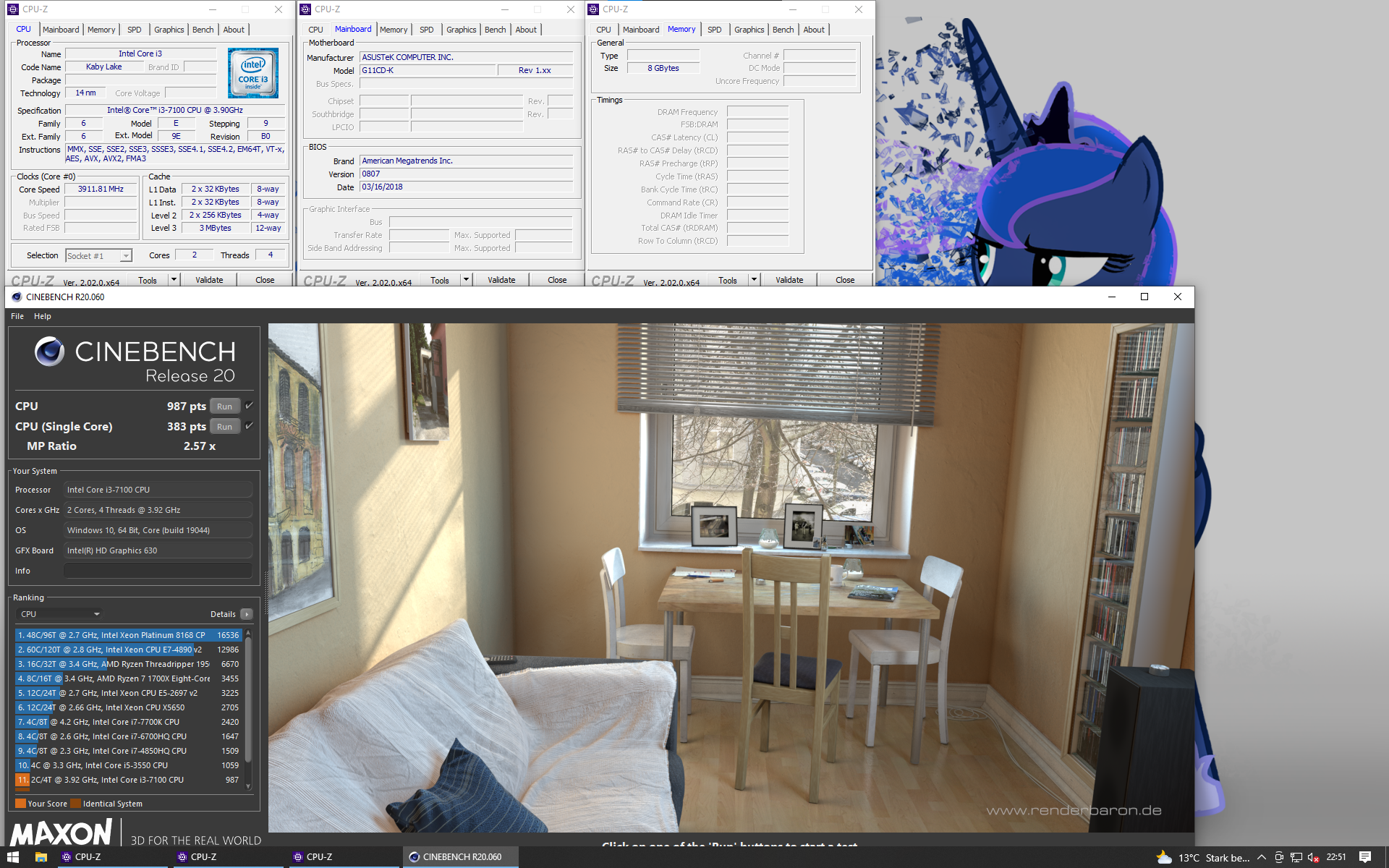Click the Core Speed value 3911.81 MHz
This screenshot has height=868, width=1389.
click(x=101, y=190)
